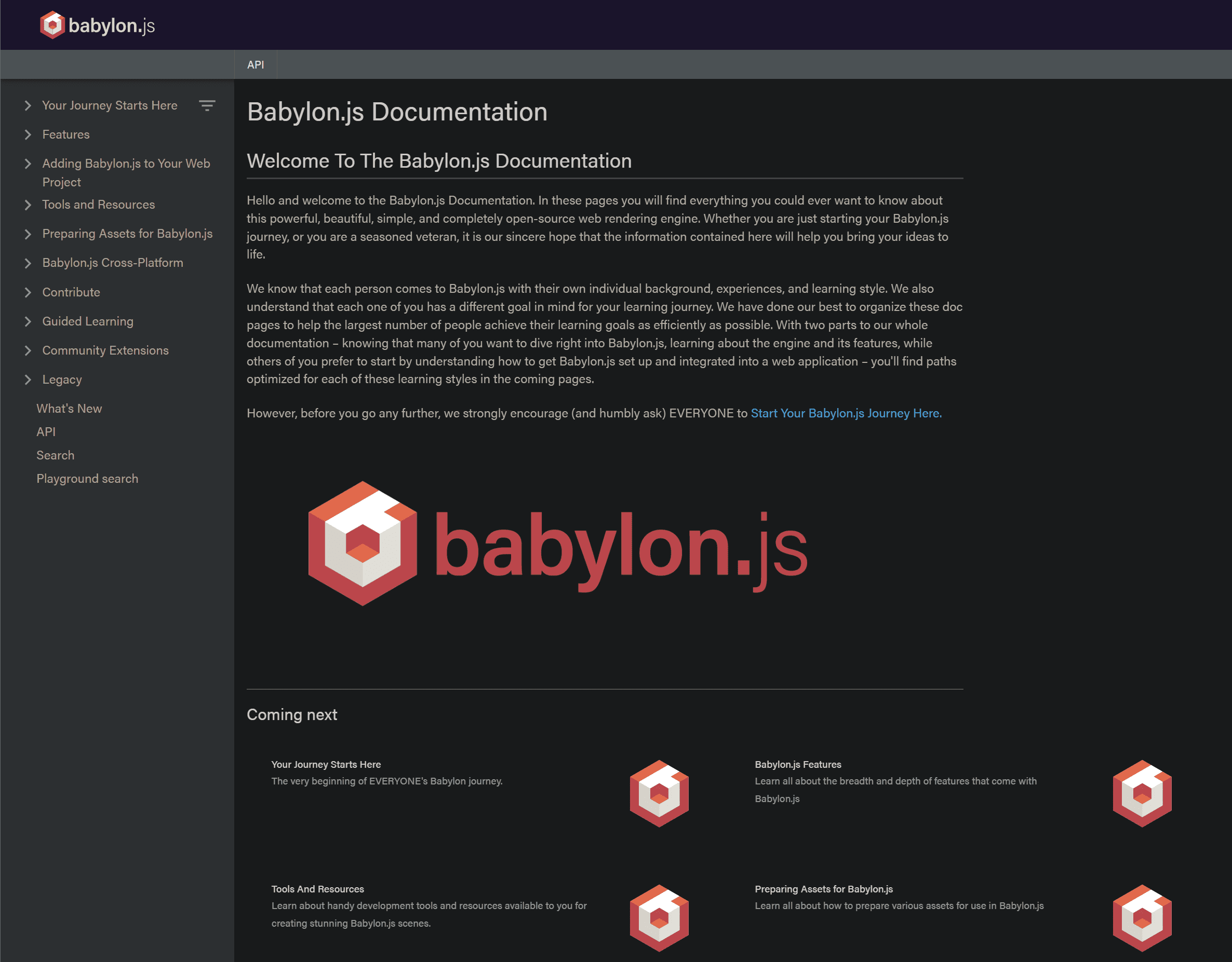Click the hamburger filter icon in sidebar

[x=207, y=106]
